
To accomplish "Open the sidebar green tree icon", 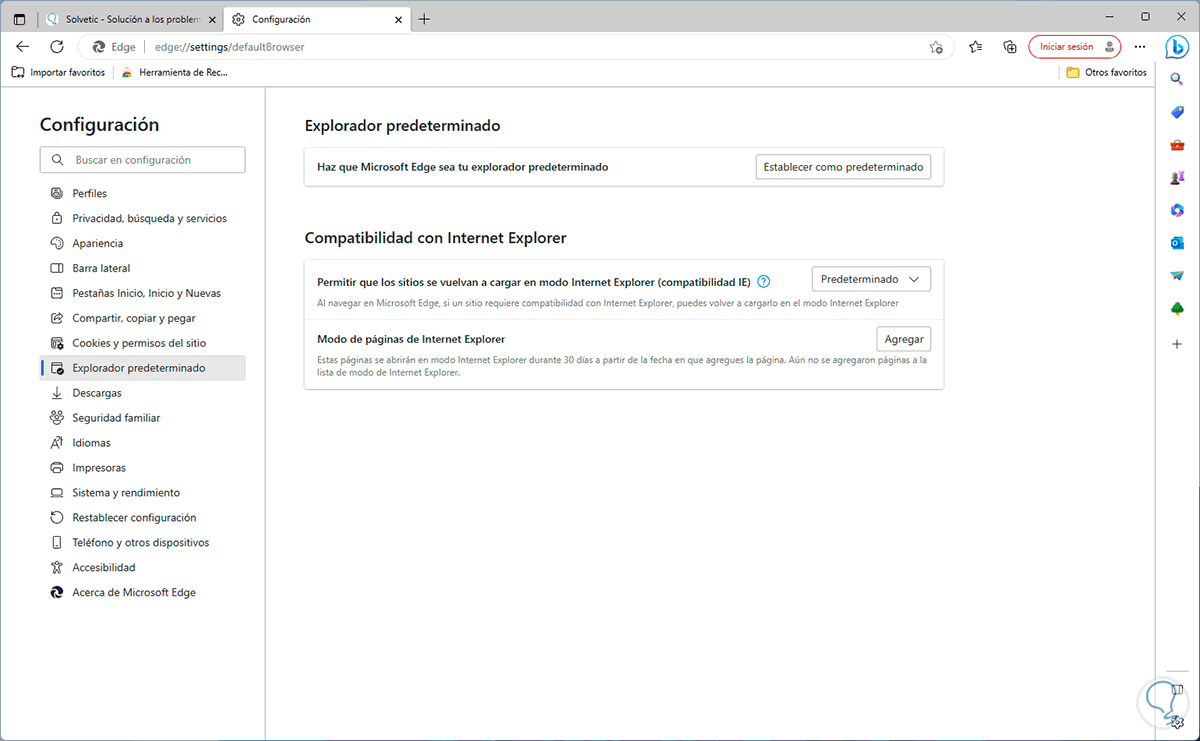I will [x=1177, y=309].
